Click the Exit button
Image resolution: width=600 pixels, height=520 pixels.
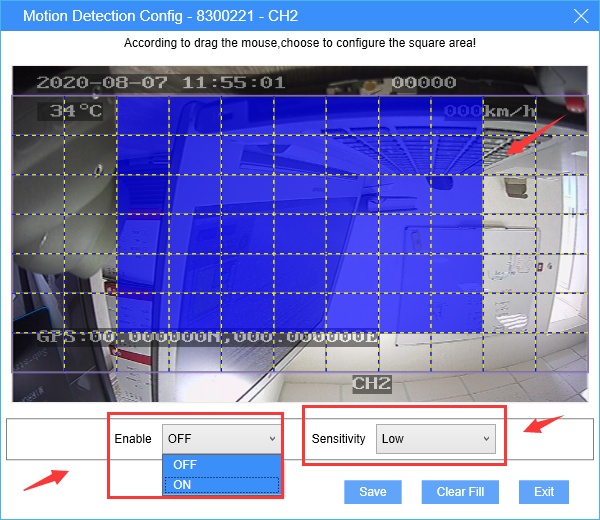544,492
